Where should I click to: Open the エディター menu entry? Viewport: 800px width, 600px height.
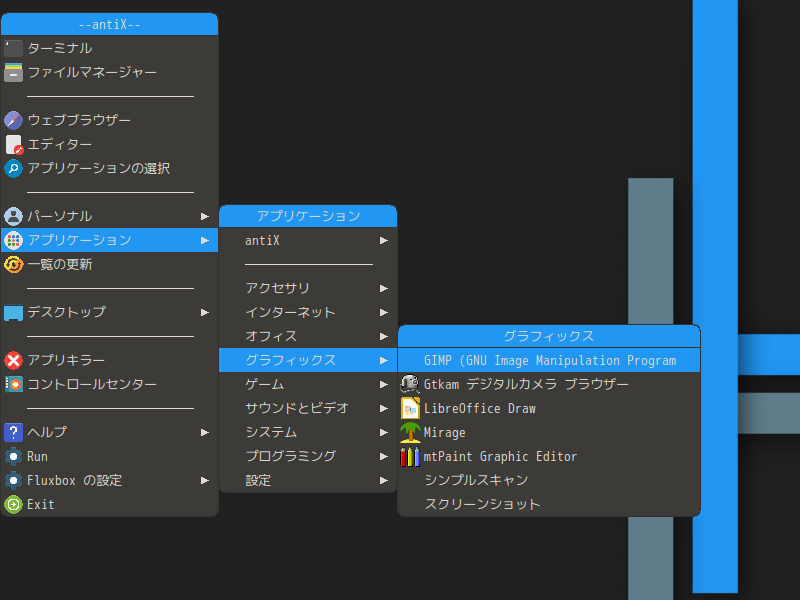click(109, 144)
